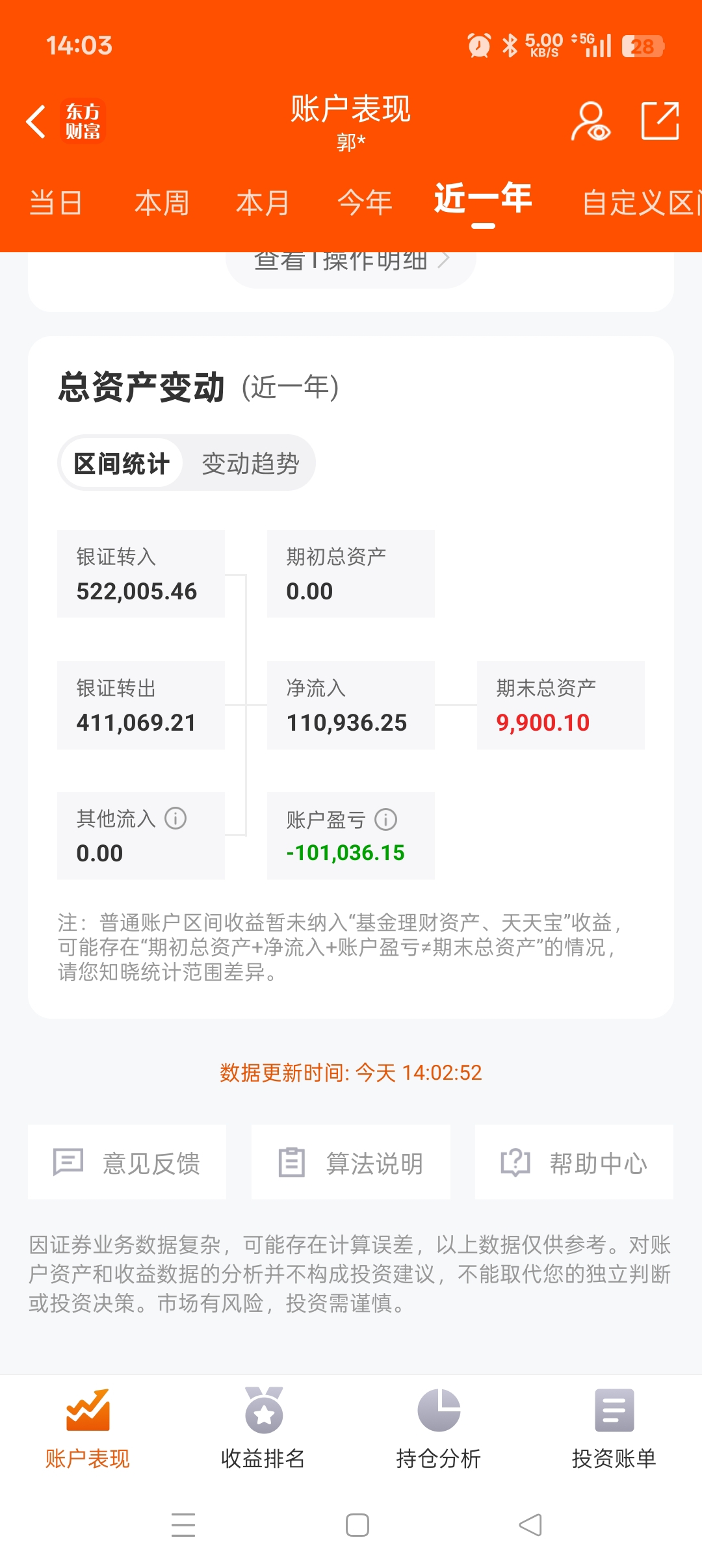Tap the 期末总资产 9,900.10 card
Screen dimensions: 702x1568
561,705
